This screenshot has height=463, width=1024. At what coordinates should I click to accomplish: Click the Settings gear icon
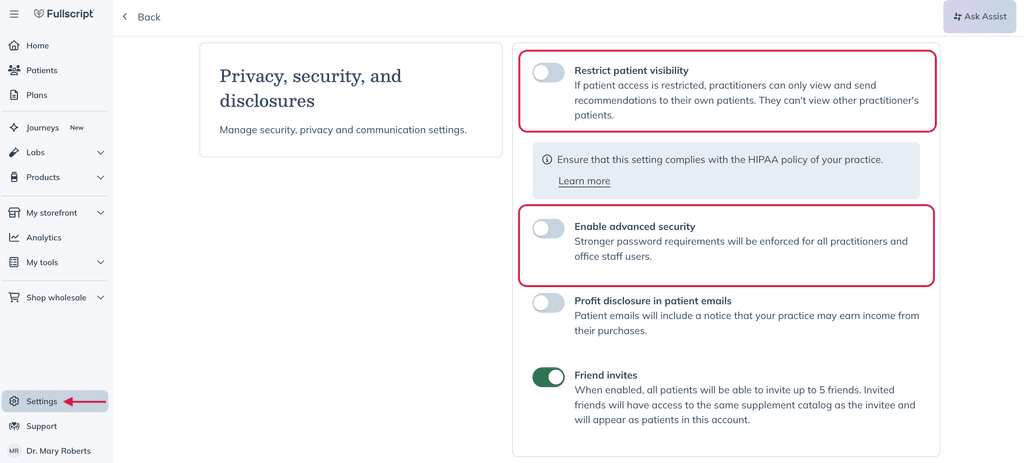coord(14,402)
